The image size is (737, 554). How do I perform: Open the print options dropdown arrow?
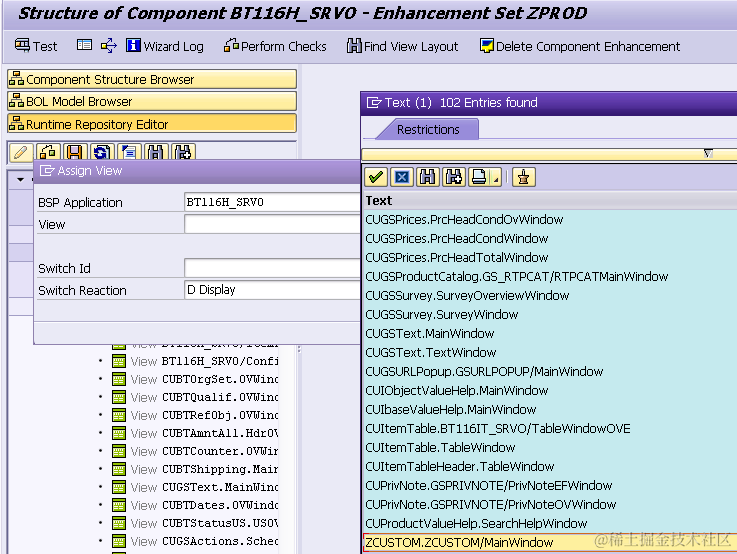(496, 178)
